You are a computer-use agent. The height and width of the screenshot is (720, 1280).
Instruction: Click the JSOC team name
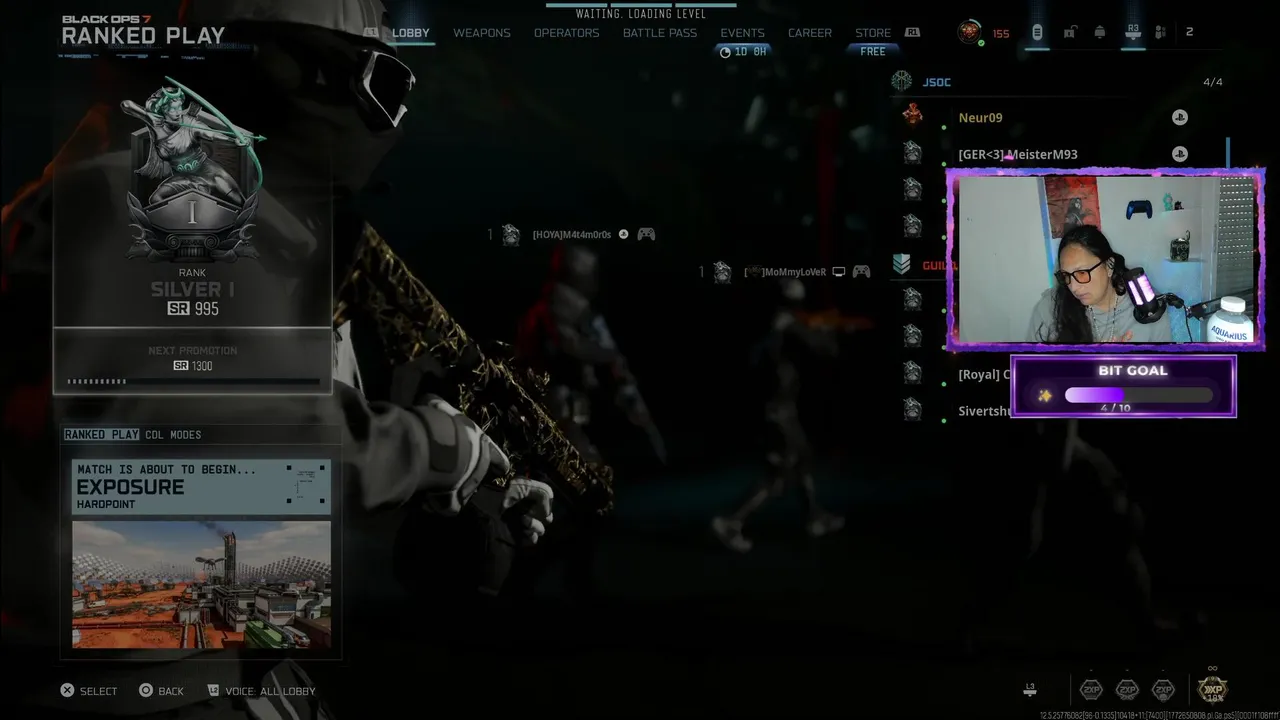click(937, 82)
